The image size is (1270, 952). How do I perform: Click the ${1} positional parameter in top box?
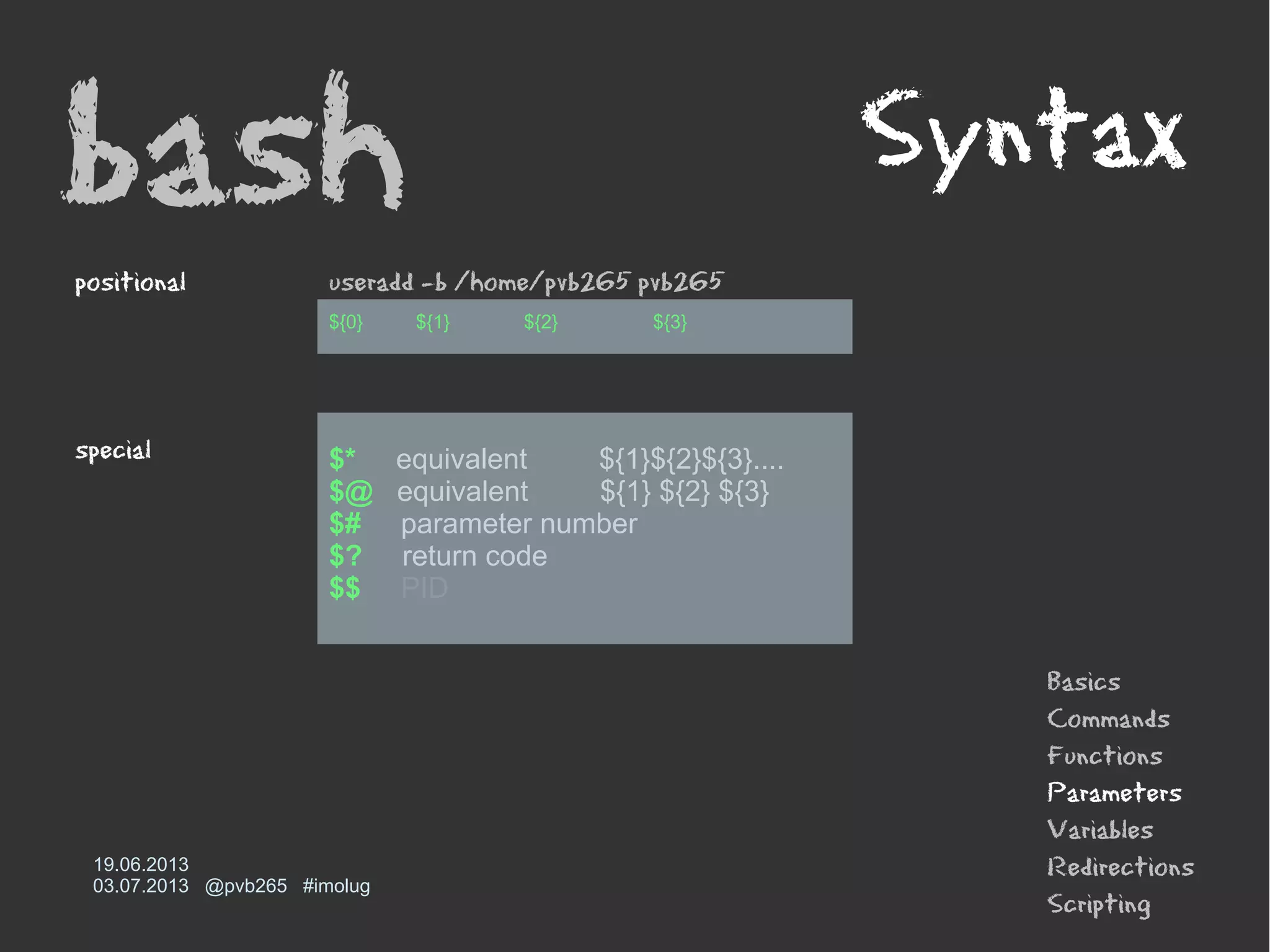433,322
